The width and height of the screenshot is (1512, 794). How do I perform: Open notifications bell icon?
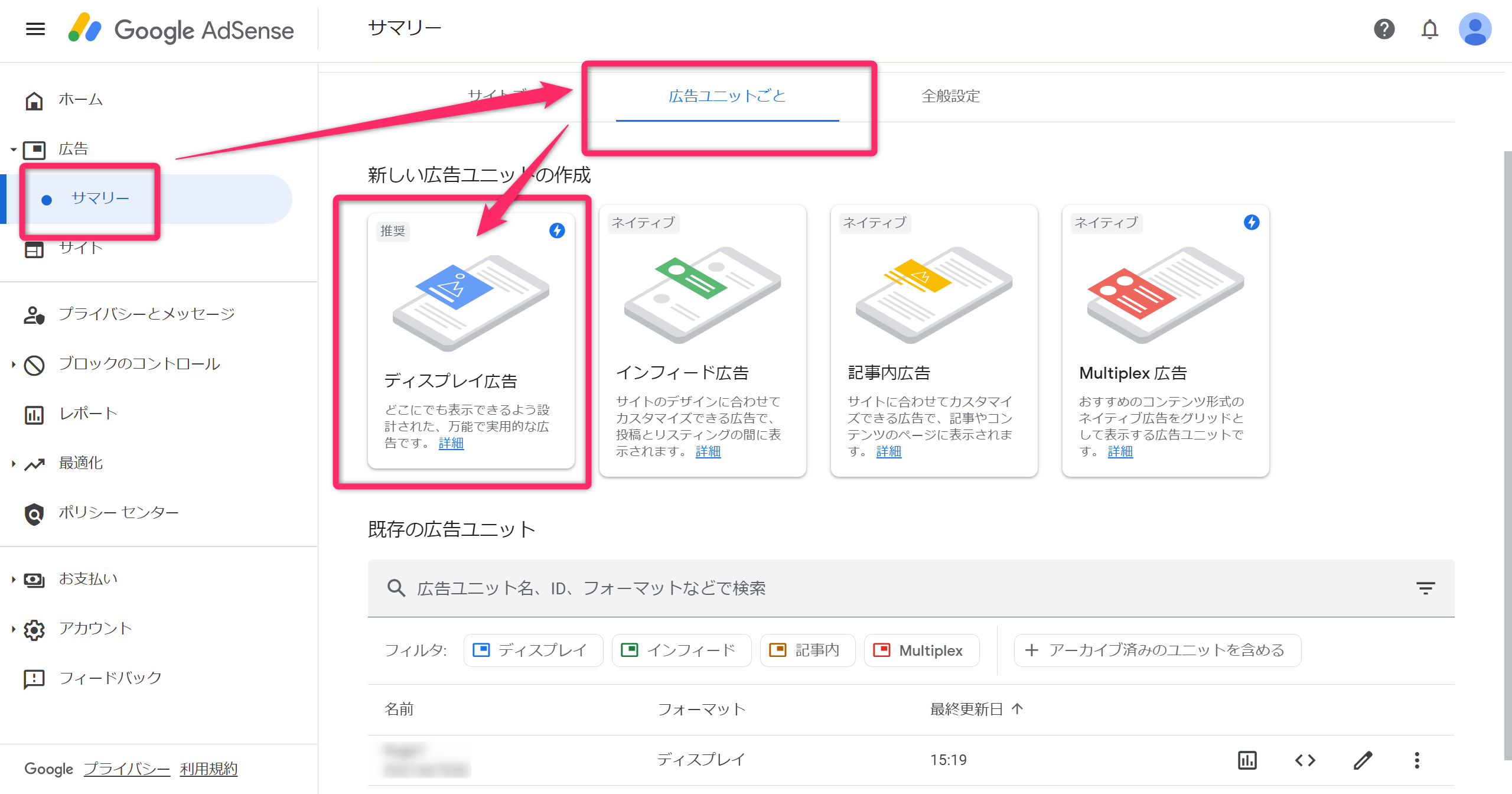(x=1429, y=29)
